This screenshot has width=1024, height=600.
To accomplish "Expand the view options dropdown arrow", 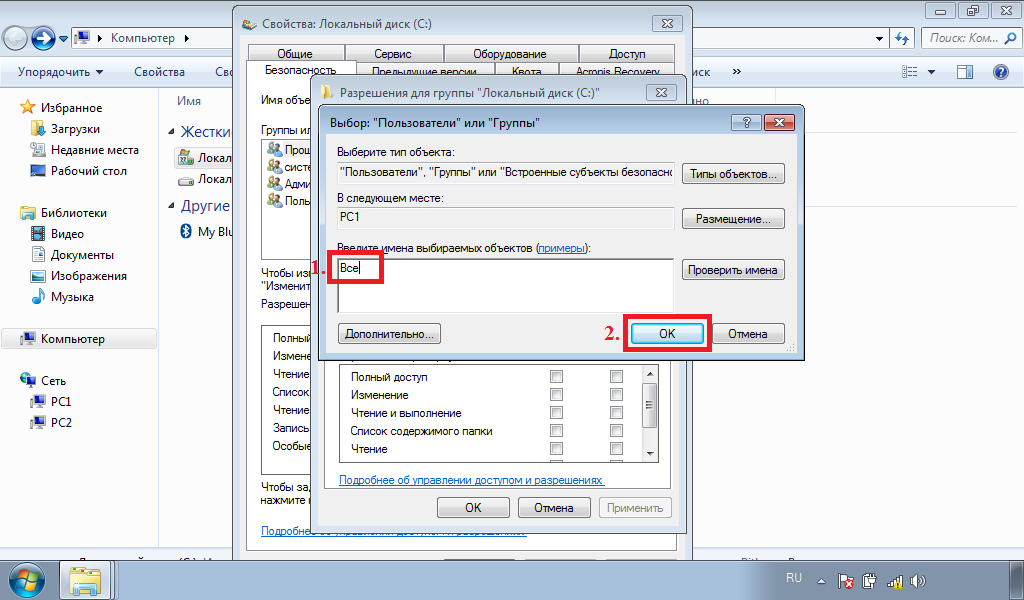I will tap(931, 72).
